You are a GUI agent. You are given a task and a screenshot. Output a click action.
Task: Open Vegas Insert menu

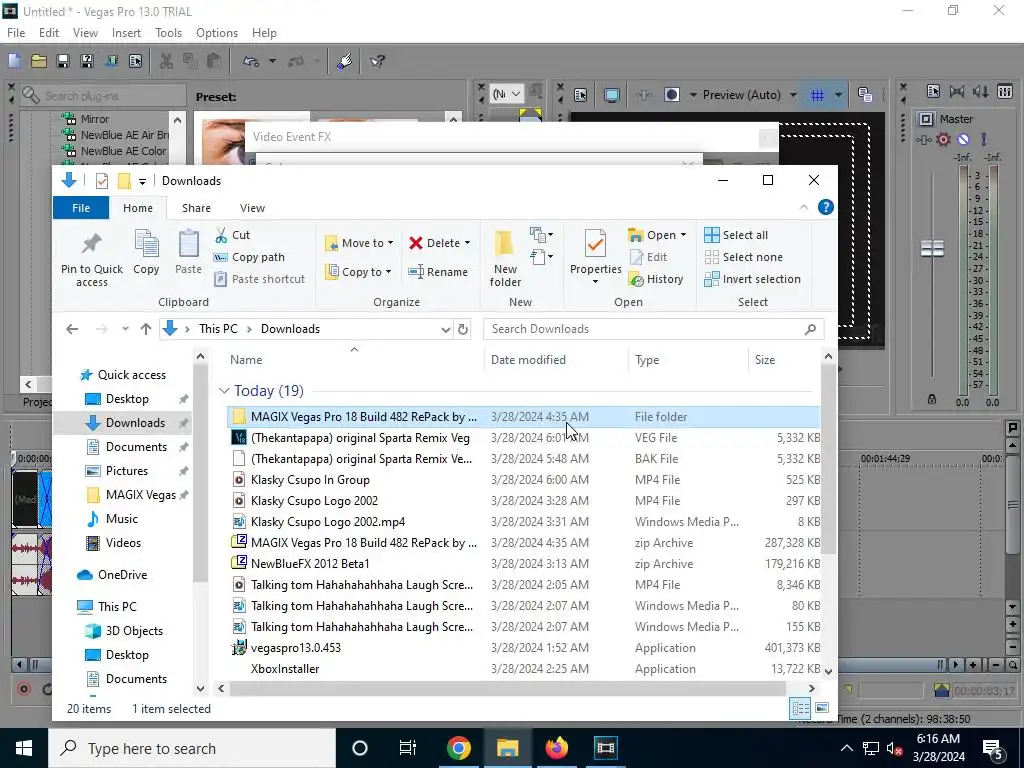coord(126,33)
